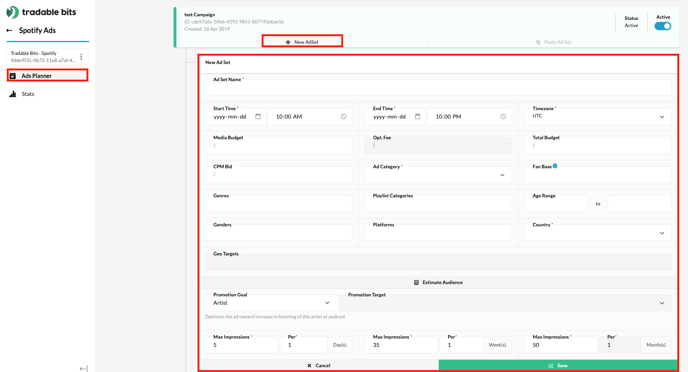Click the CPM Bid field
The height and width of the screenshot is (372, 688).
point(279,174)
